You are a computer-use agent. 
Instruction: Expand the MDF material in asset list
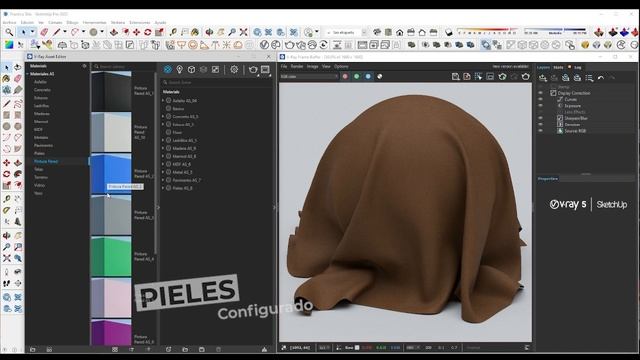pos(163,164)
